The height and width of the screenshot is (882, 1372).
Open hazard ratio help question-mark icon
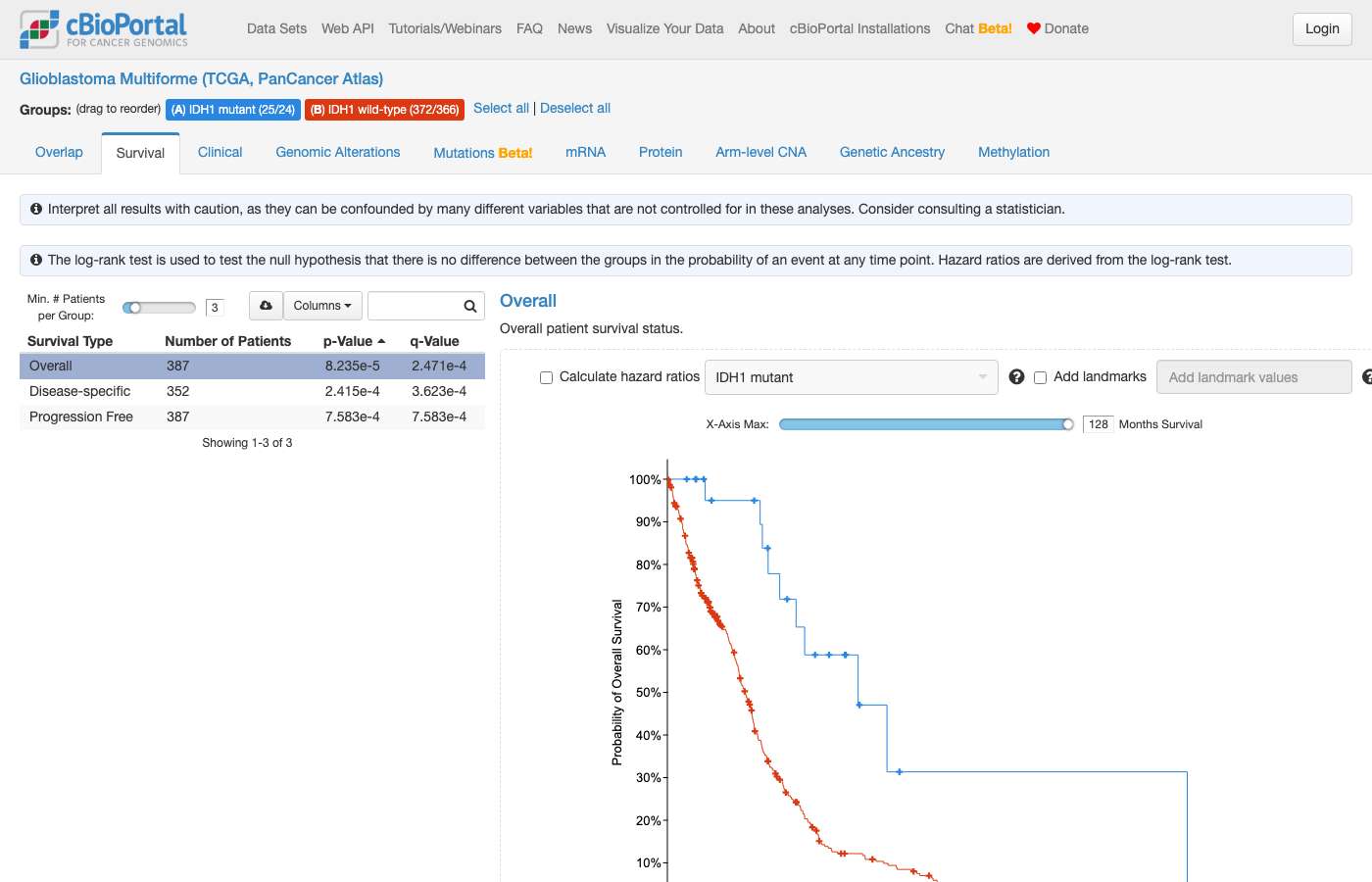pyautogui.click(x=1017, y=377)
